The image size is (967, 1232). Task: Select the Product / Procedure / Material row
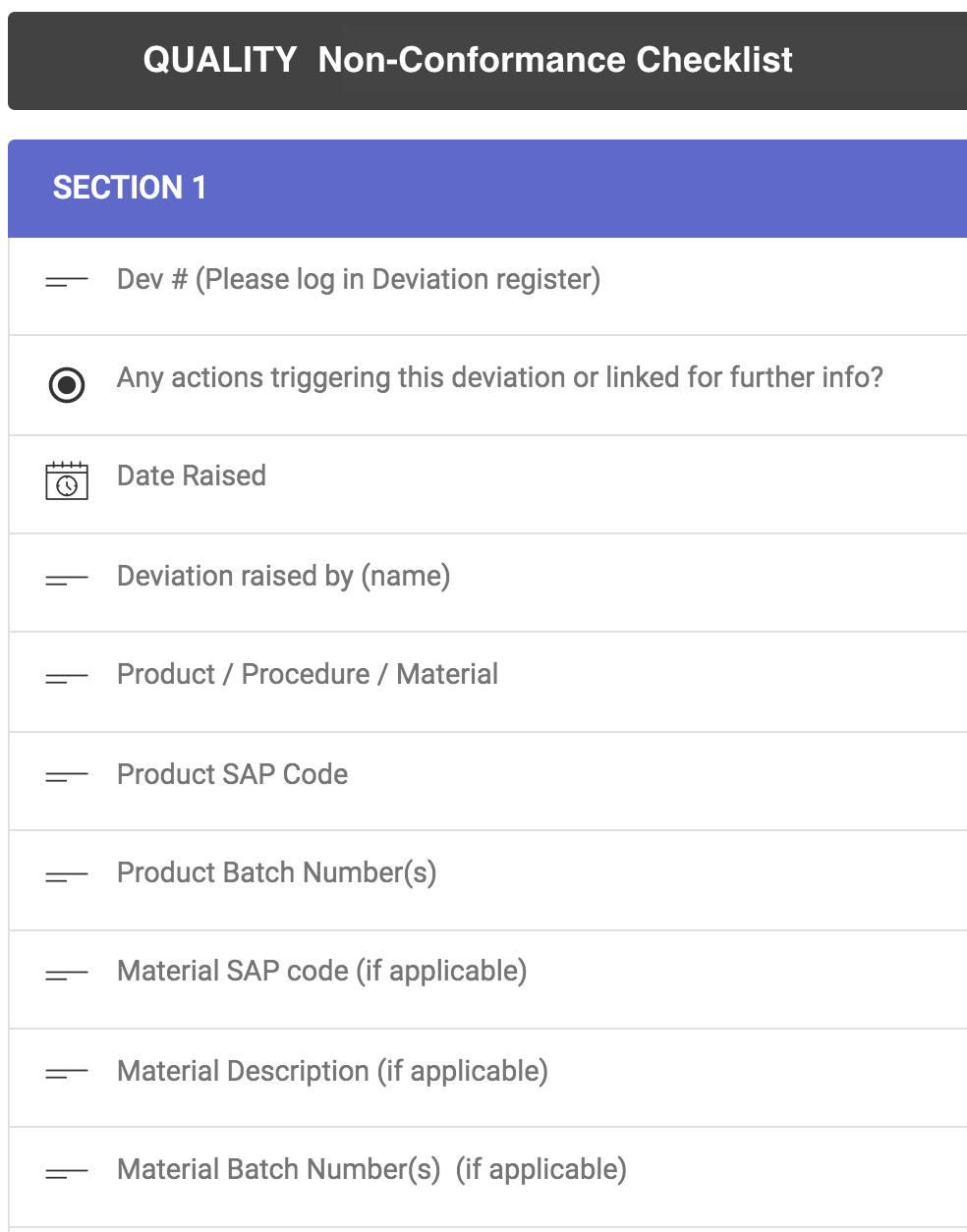pyautogui.click(x=308, y=675)
